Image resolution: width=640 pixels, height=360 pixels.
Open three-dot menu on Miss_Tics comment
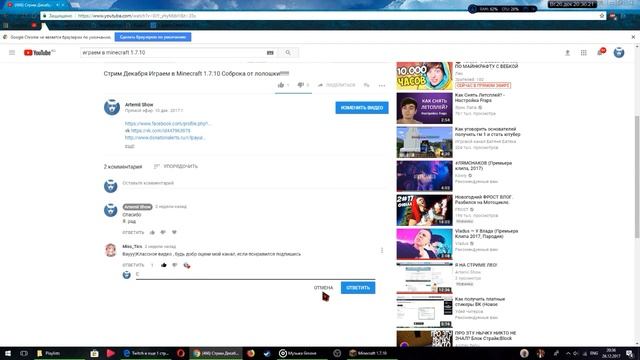click(382, 250)
